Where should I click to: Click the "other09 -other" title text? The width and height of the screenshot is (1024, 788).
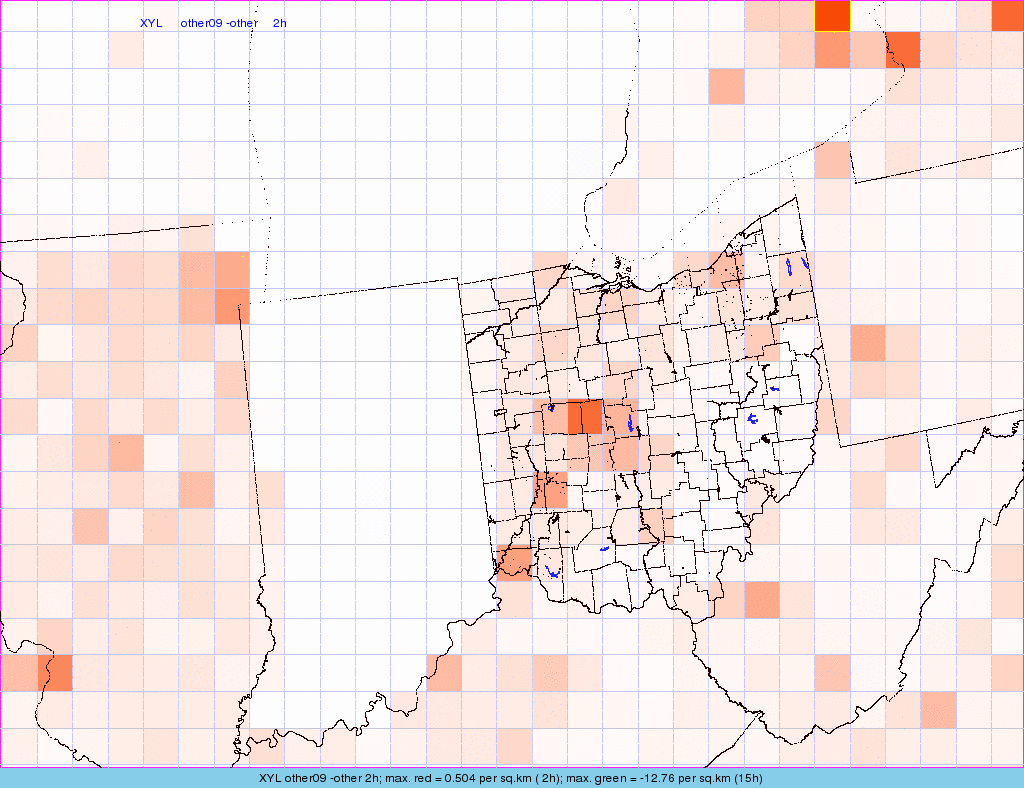coord(218,23)
